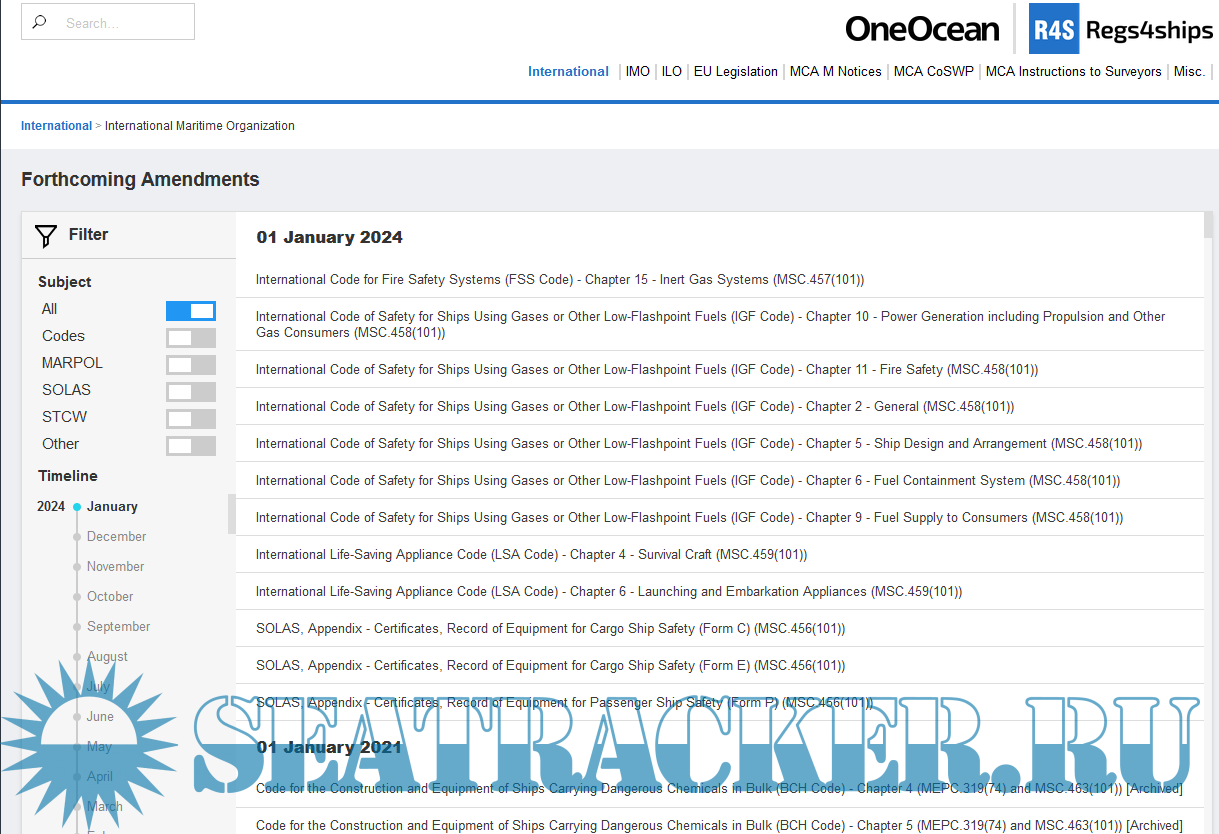This screenshot has height=834, width=1219.
Task: Open the MCA M Notices menu
Action: pos(835,72)
